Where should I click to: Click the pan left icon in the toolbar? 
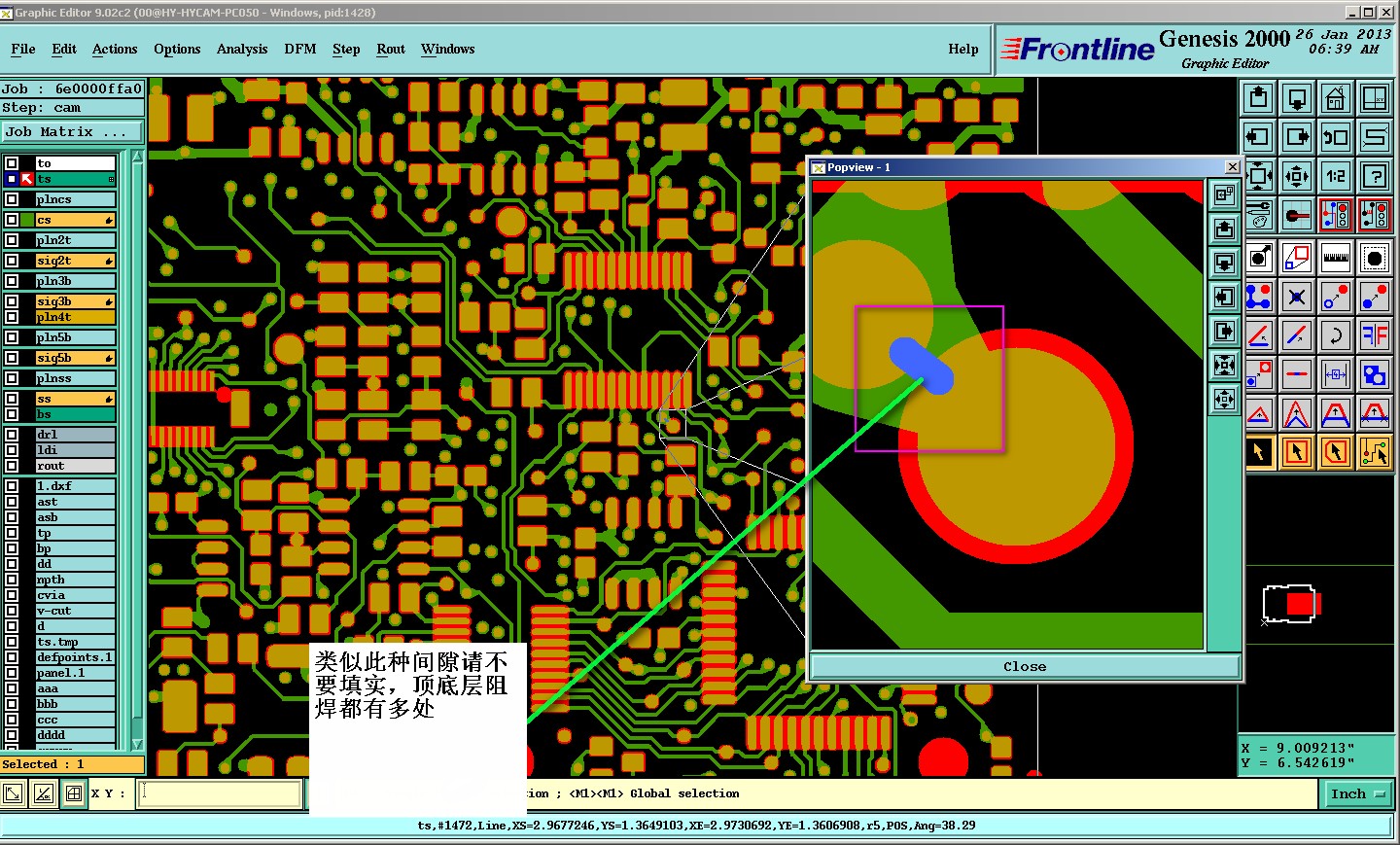tap(1259, 137)
